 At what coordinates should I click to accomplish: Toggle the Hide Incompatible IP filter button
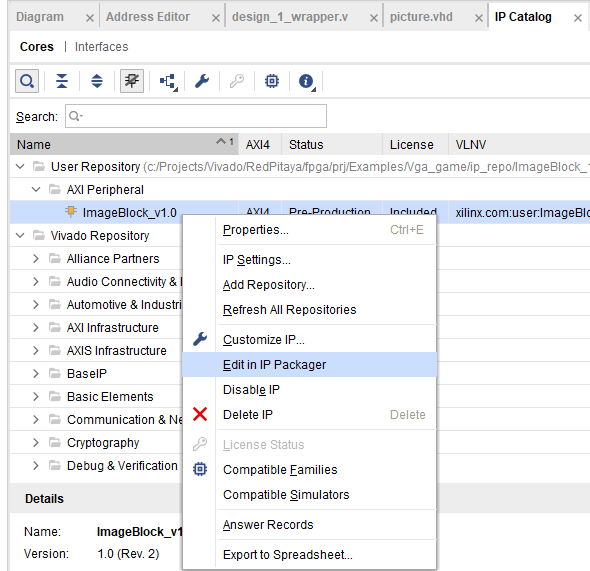132,81
